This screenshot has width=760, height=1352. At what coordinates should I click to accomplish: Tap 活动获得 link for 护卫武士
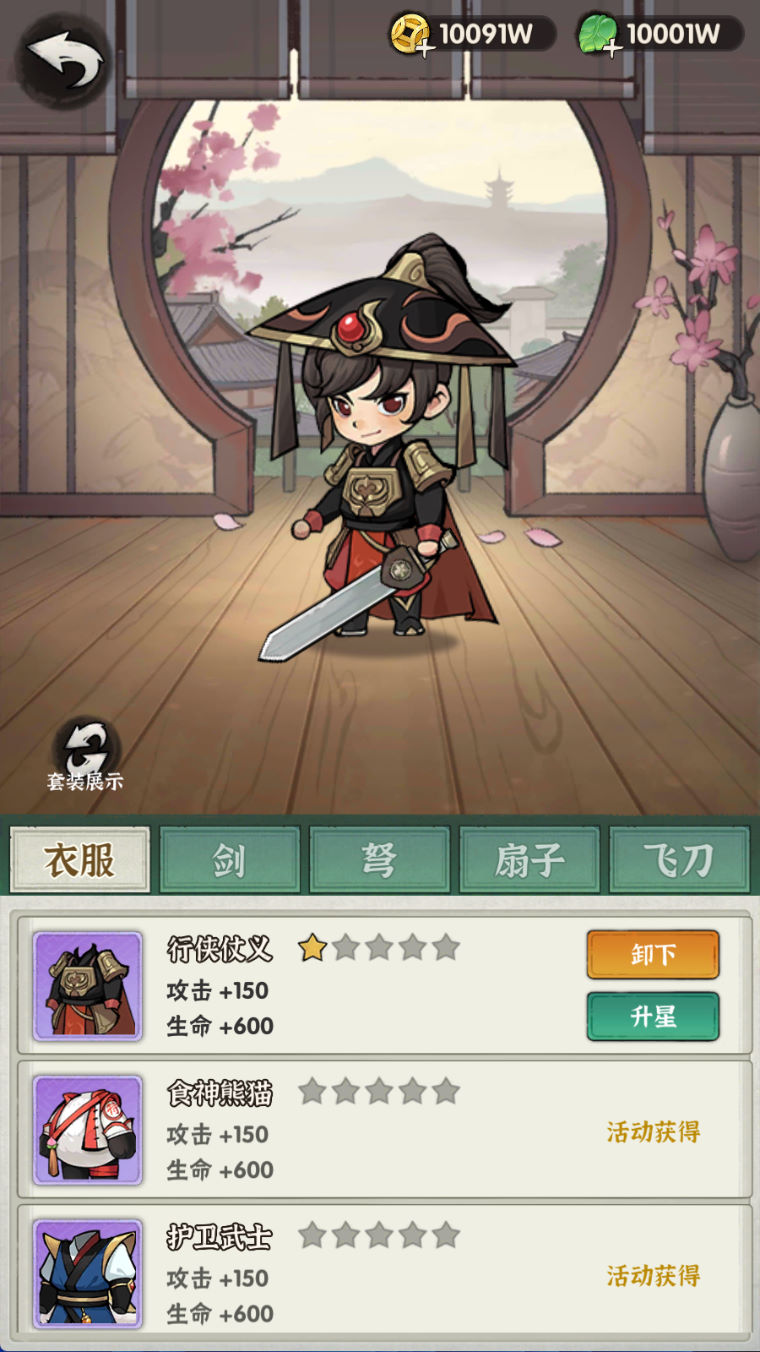pos(653,1276)
